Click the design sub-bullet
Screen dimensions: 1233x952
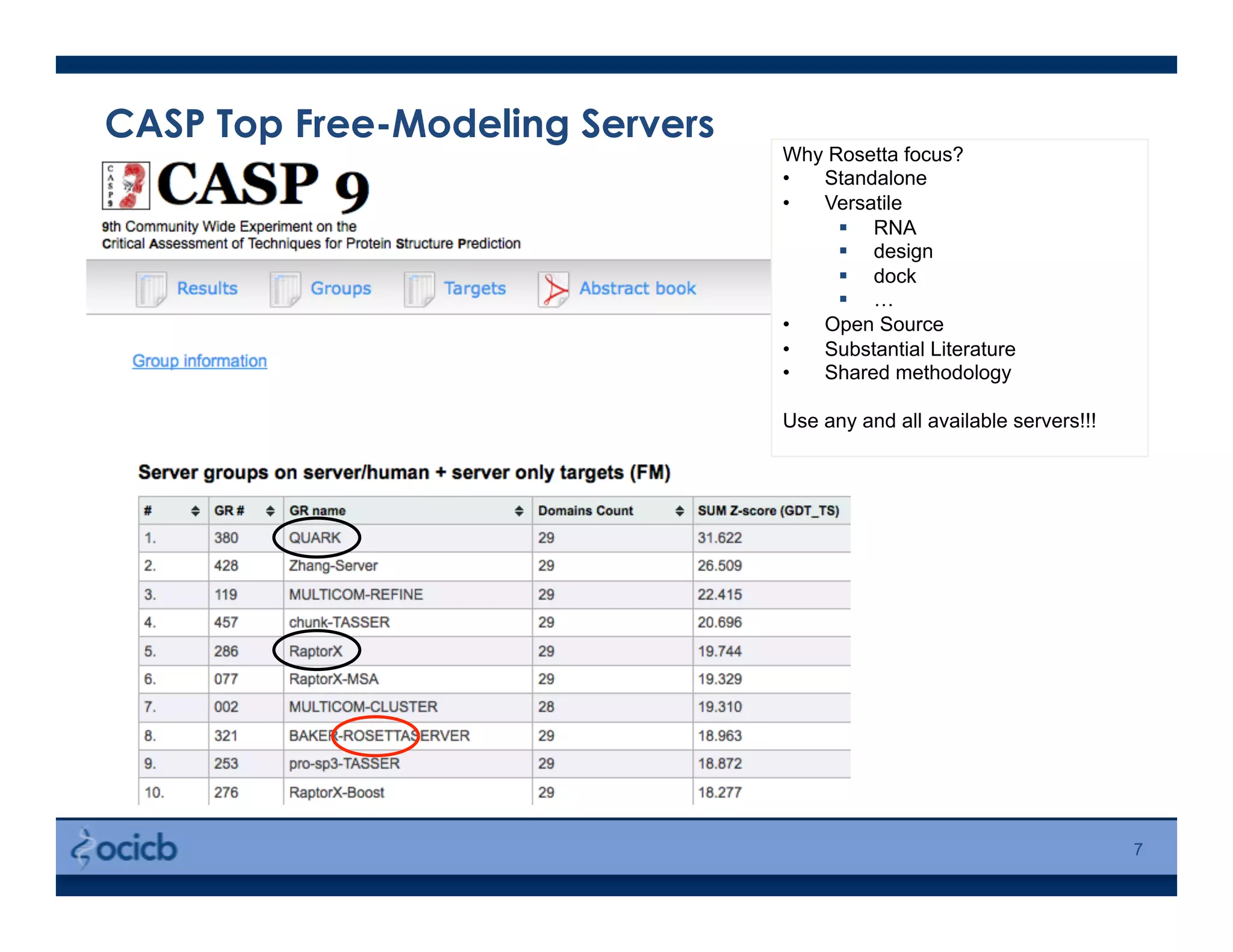[903, 252]
